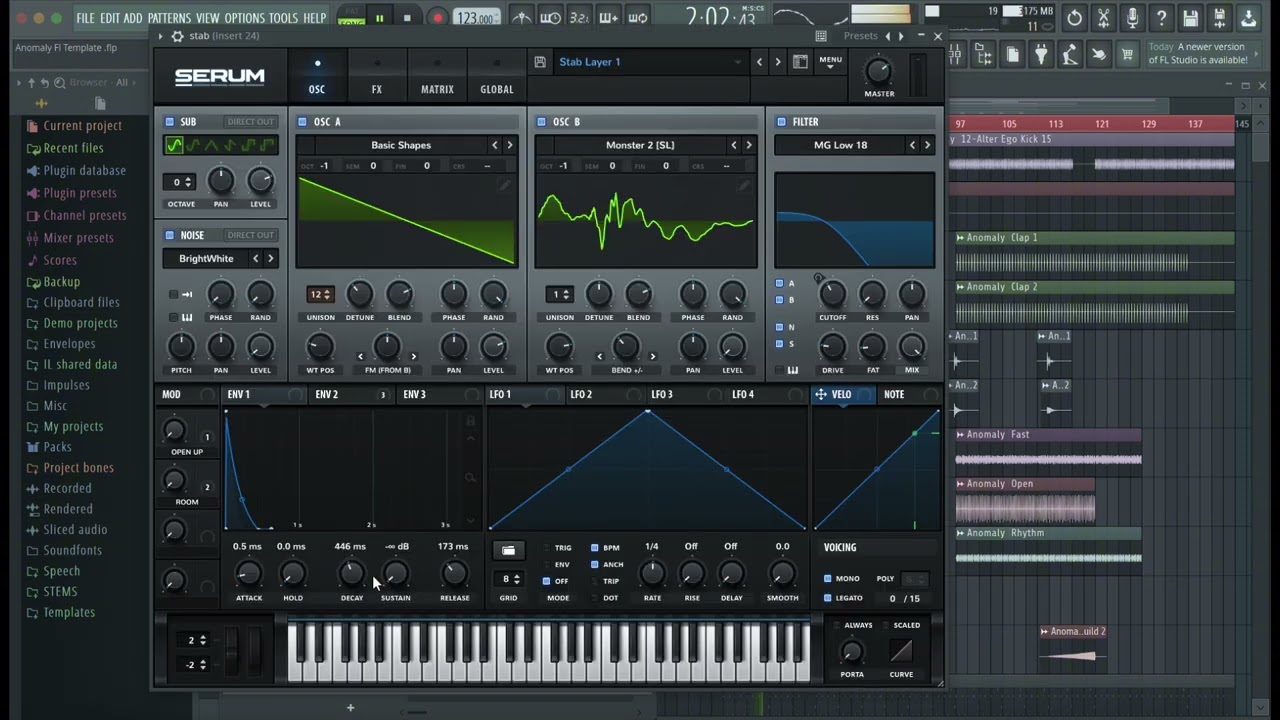Select the sine sub oscillator waveform
Screen dimensions: 1280x720
[x=174, y=146]
